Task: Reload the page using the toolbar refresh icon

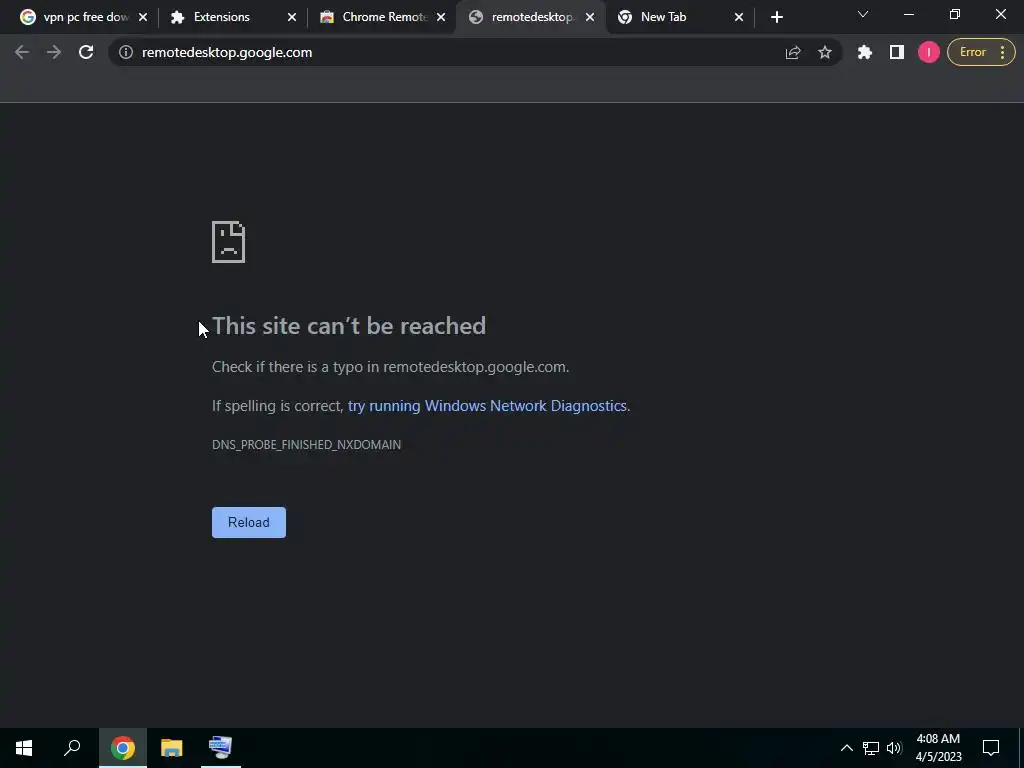Action: click(86, 52)
